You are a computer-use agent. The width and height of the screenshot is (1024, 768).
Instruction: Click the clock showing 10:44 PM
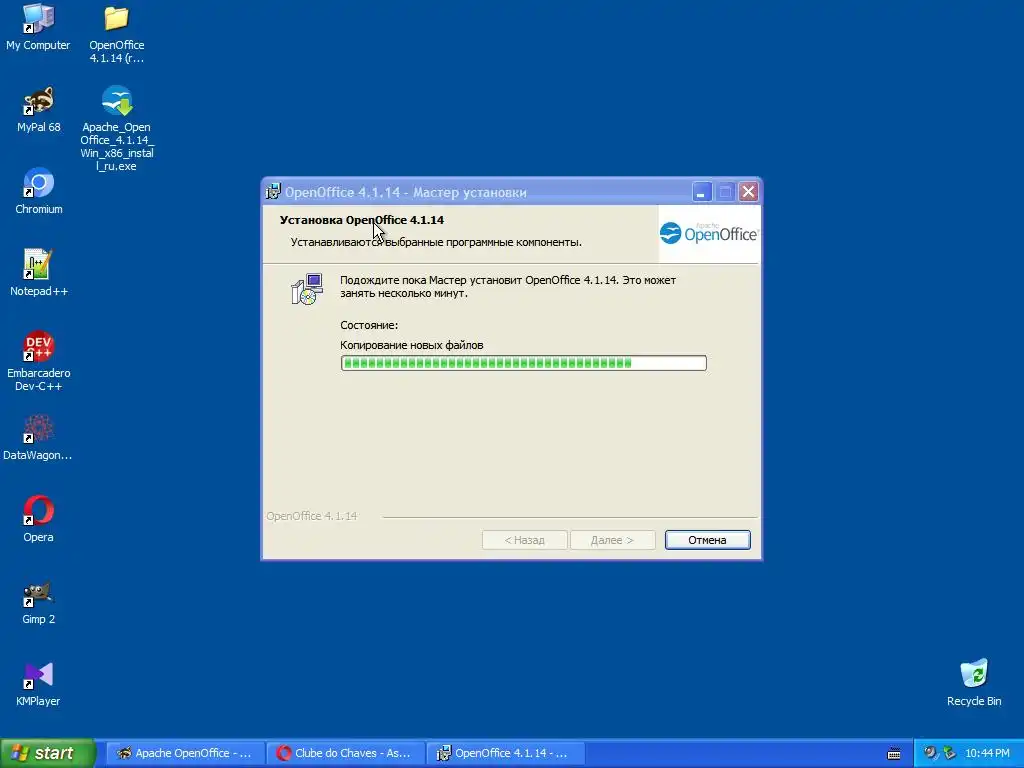tap(987, 753)
